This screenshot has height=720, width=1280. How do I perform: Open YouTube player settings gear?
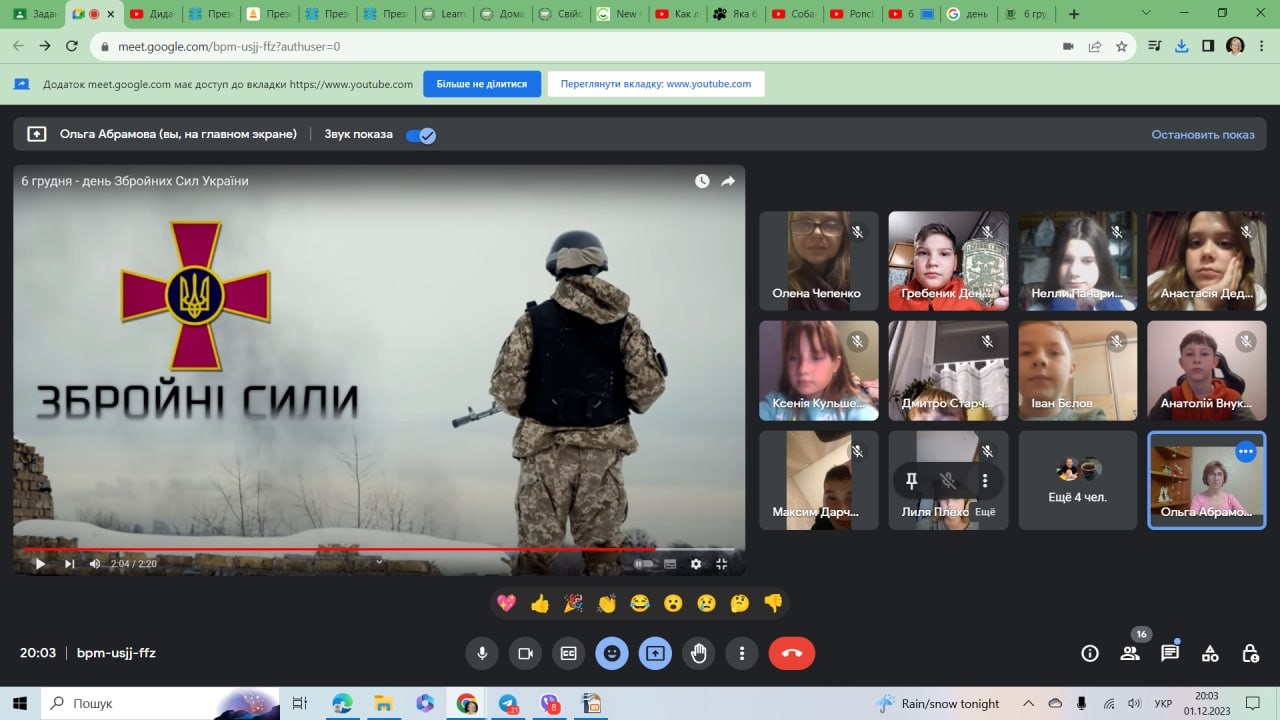click(696, 564)
